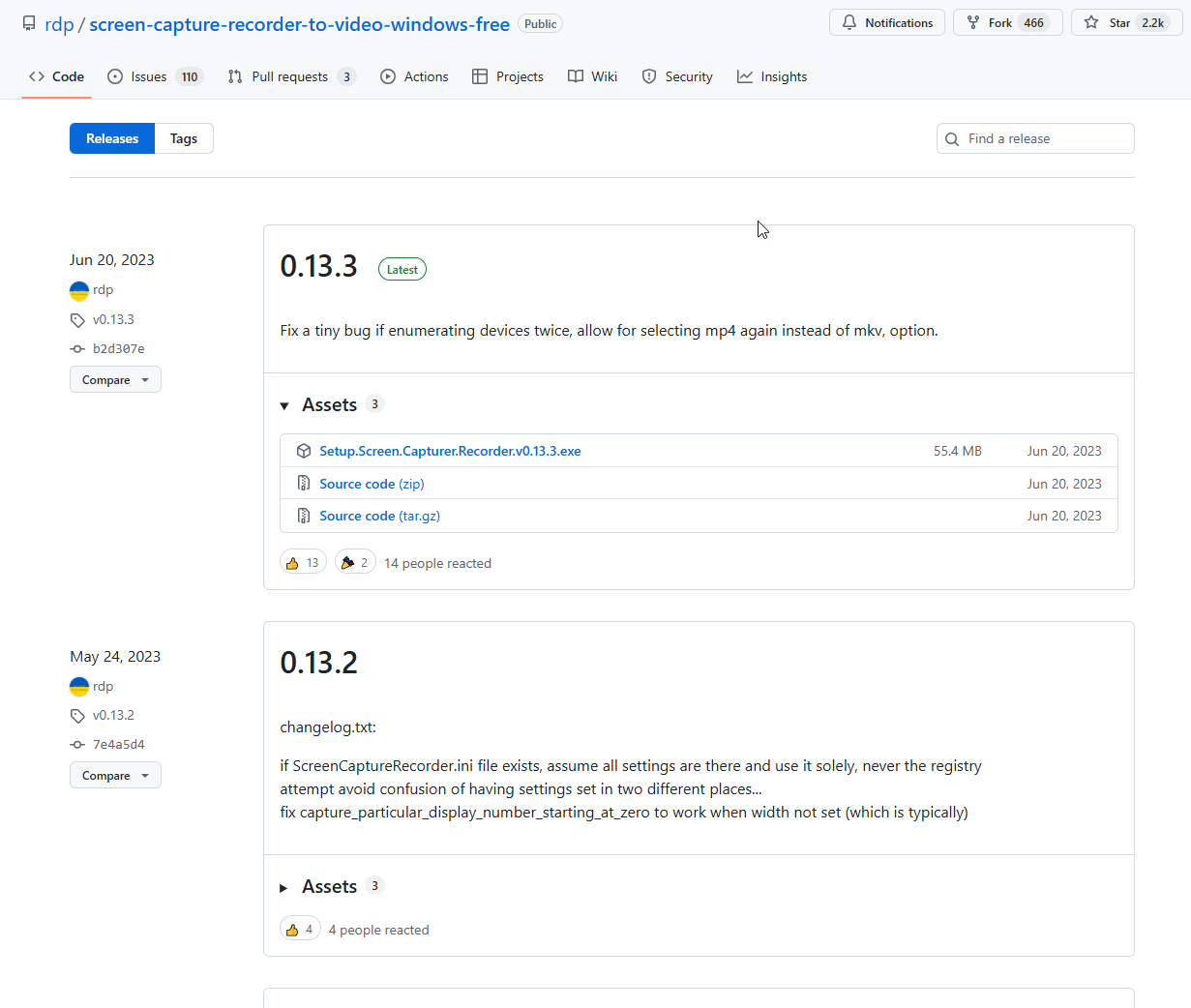Click zip file icon beside Source code (zip)
The image size is (1191, 1008).
coord(304,483)
